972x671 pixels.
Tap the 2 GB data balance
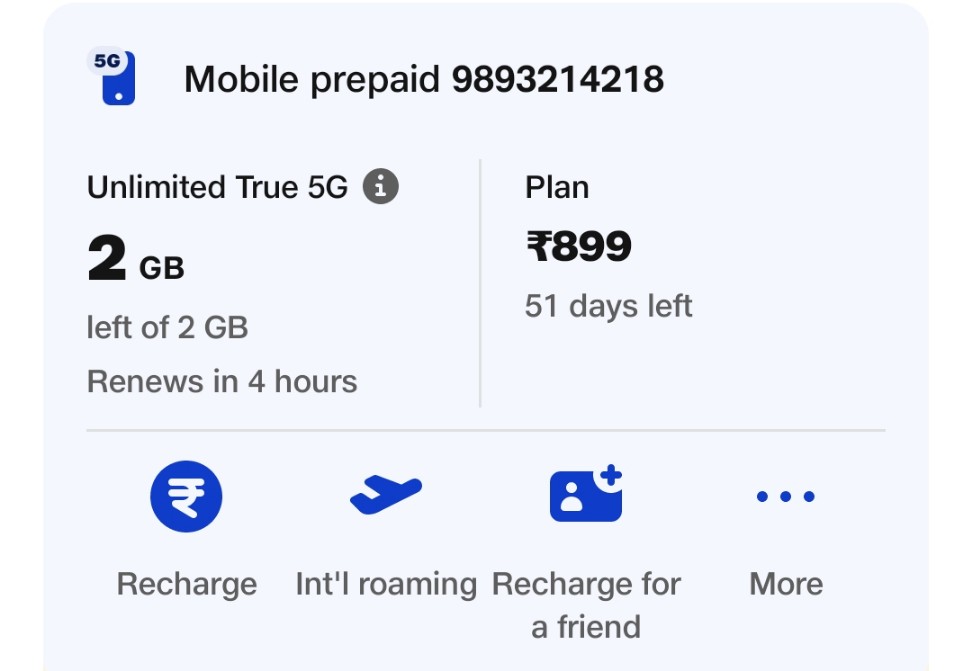[x=136, y=259]
